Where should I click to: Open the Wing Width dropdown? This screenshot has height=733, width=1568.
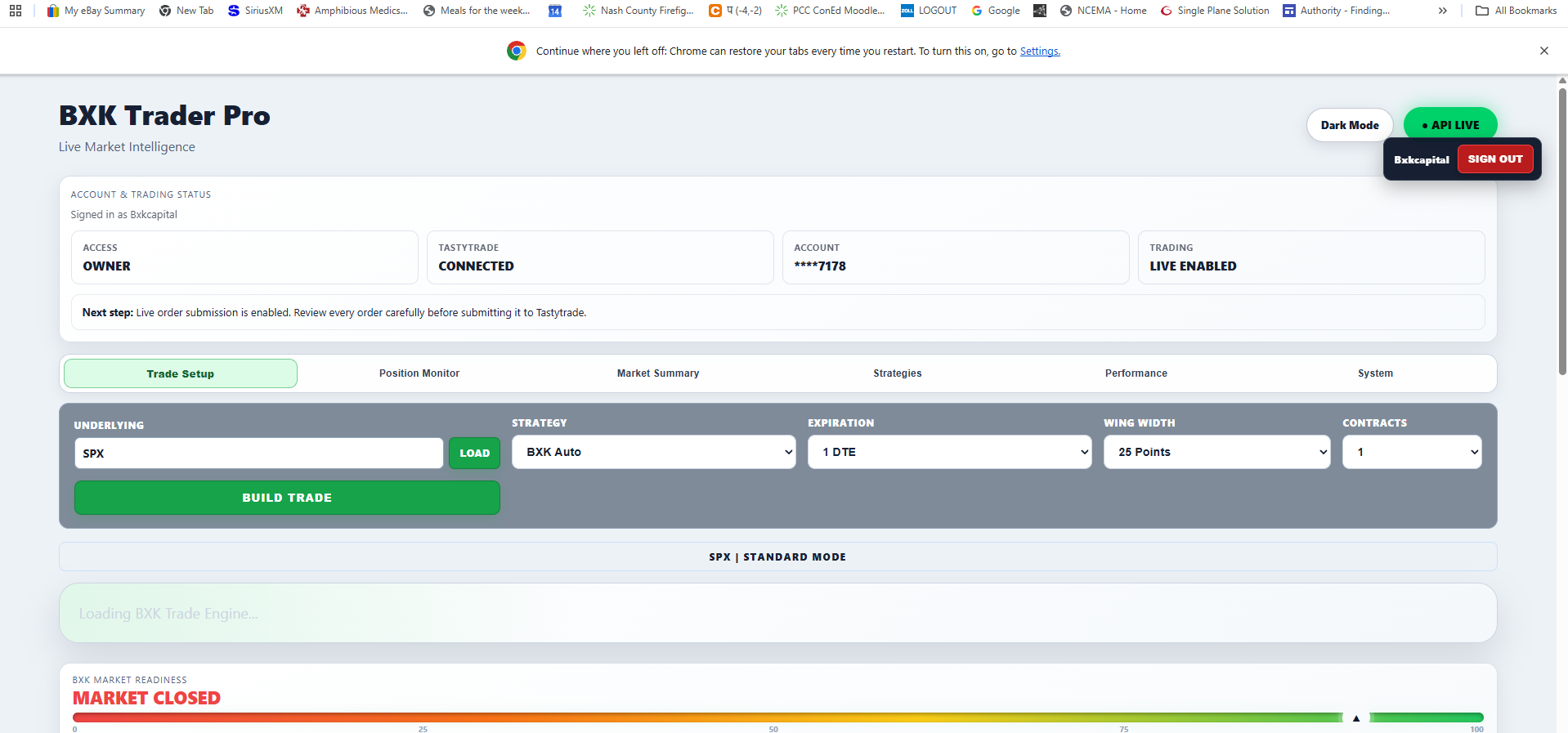[1217, 452]
